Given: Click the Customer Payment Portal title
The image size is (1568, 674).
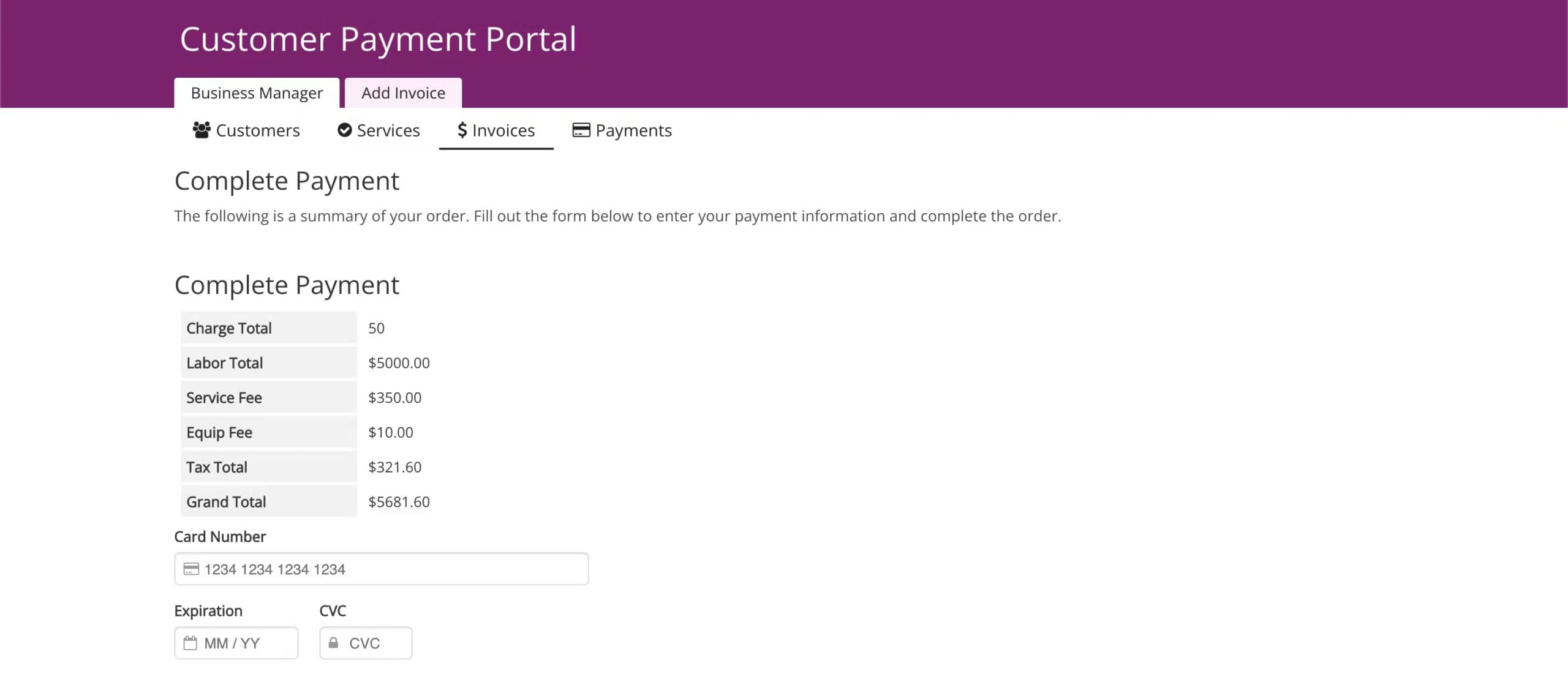Looking at the screenshot, I should coord(378,39).
